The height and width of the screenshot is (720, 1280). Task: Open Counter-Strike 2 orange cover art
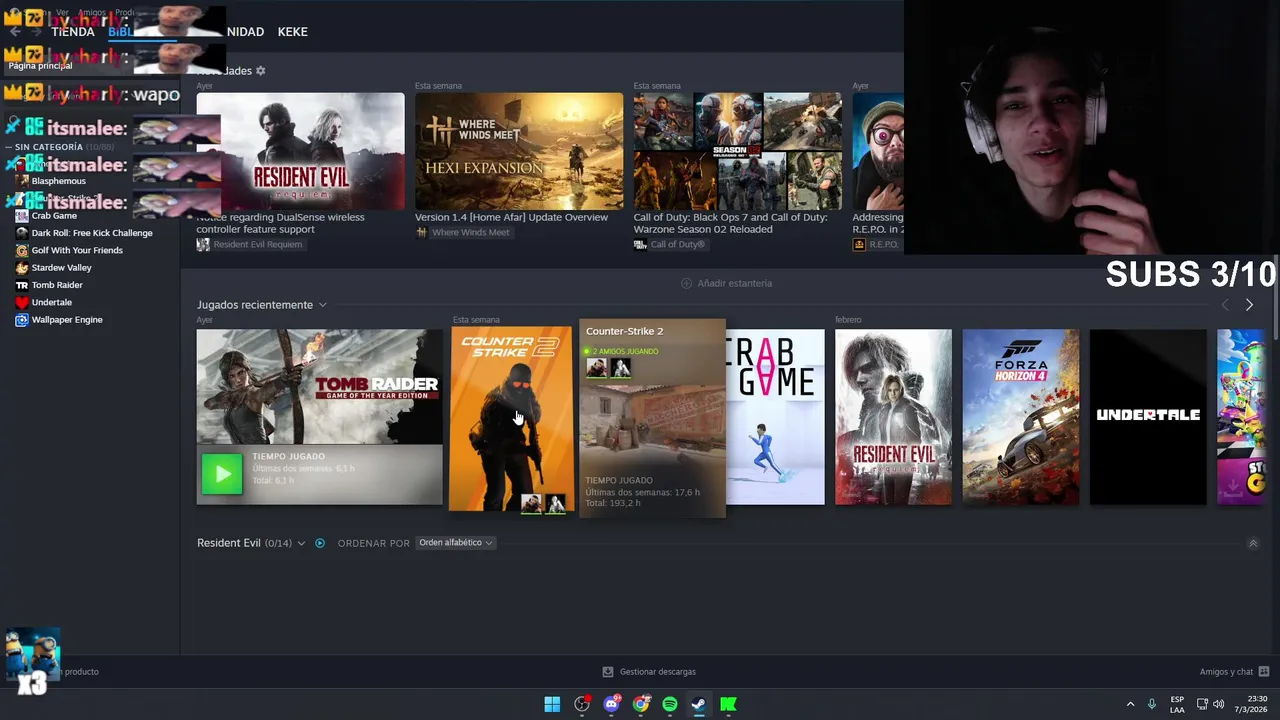pos(511,419)
